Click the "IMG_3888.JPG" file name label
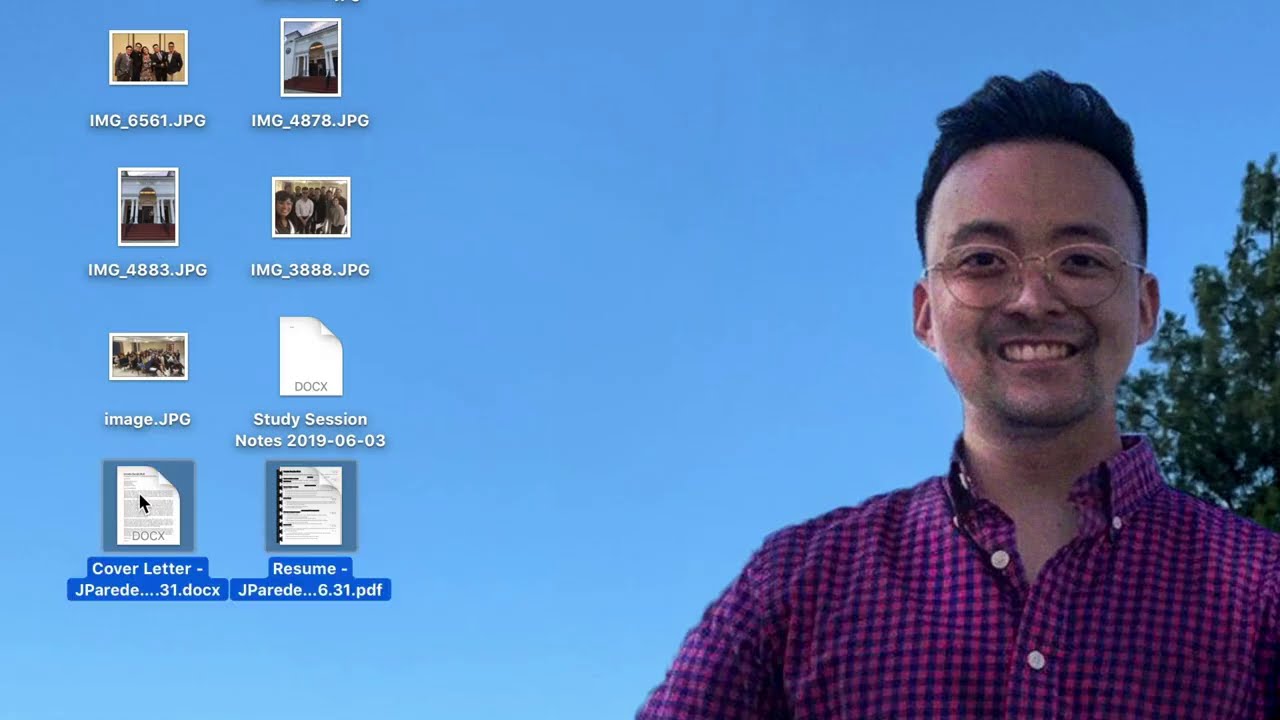 click(310, 270)
